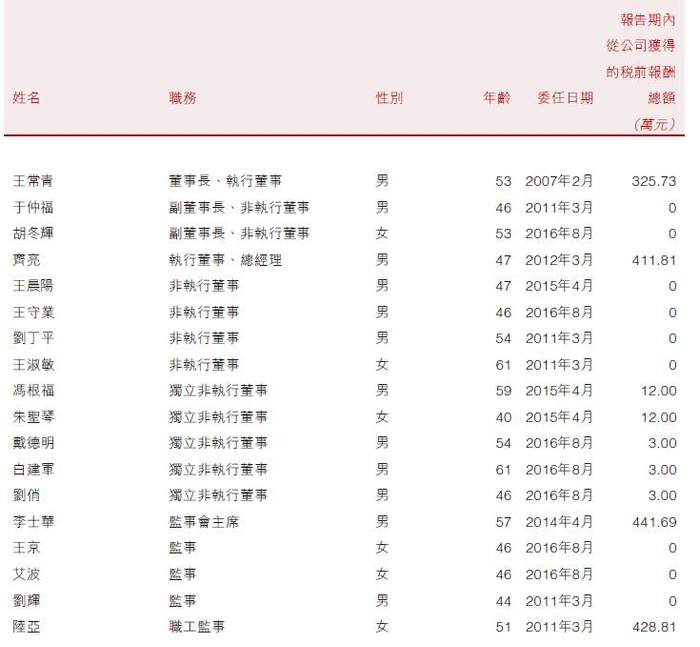Select the name 白建軍
Viewport: 700px width, 647px height.
click(33, 469)
